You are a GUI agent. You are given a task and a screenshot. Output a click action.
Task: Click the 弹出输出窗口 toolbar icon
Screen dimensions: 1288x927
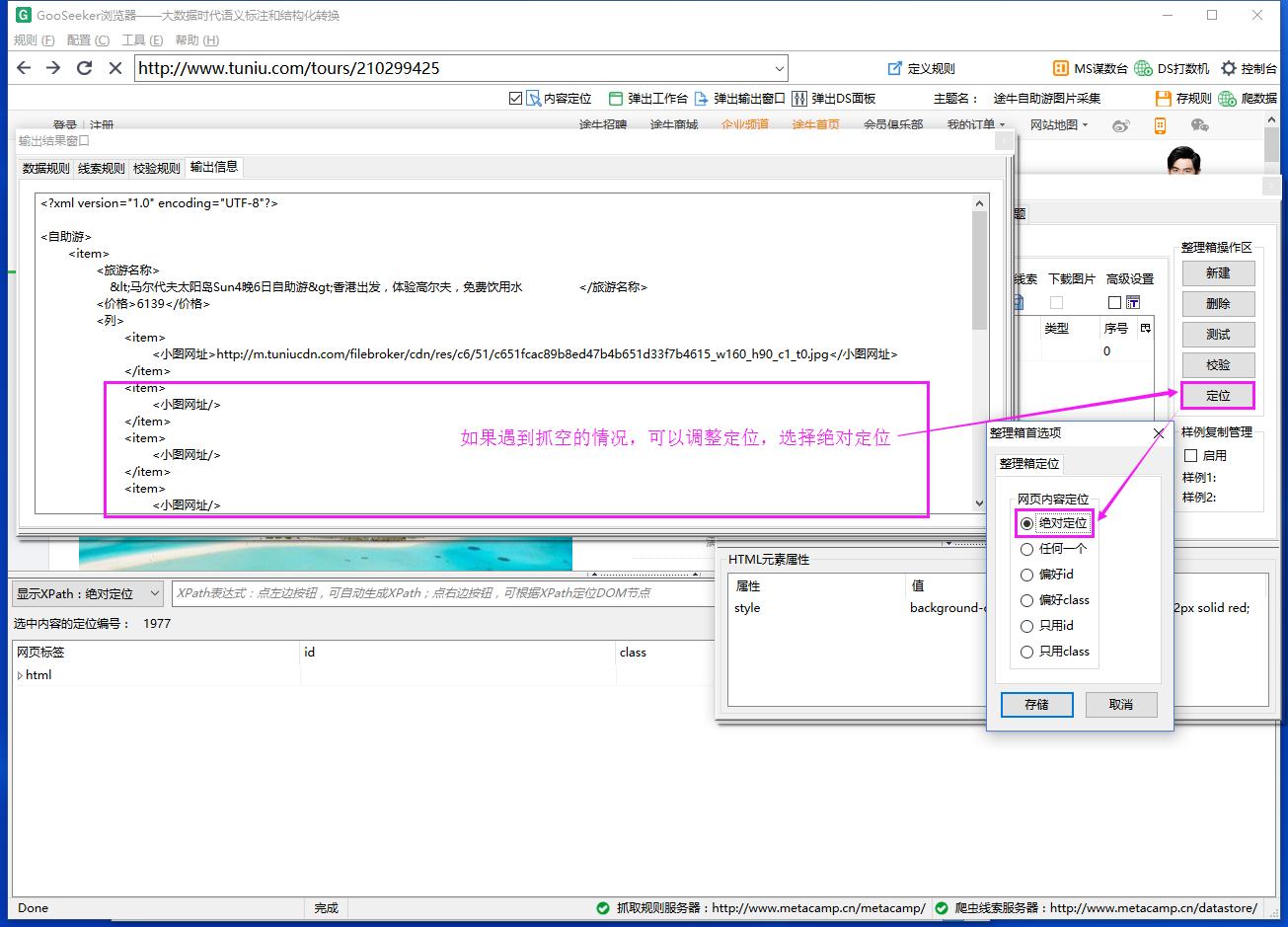click(702, 99)
